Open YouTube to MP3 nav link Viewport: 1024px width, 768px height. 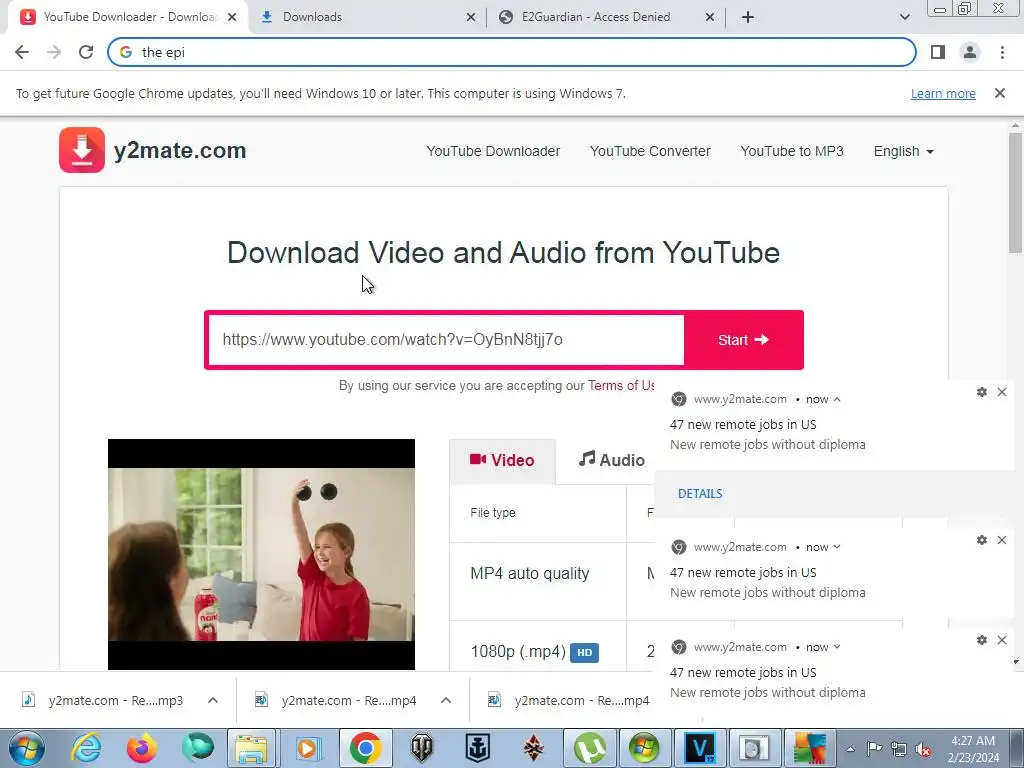pos(792,151)
